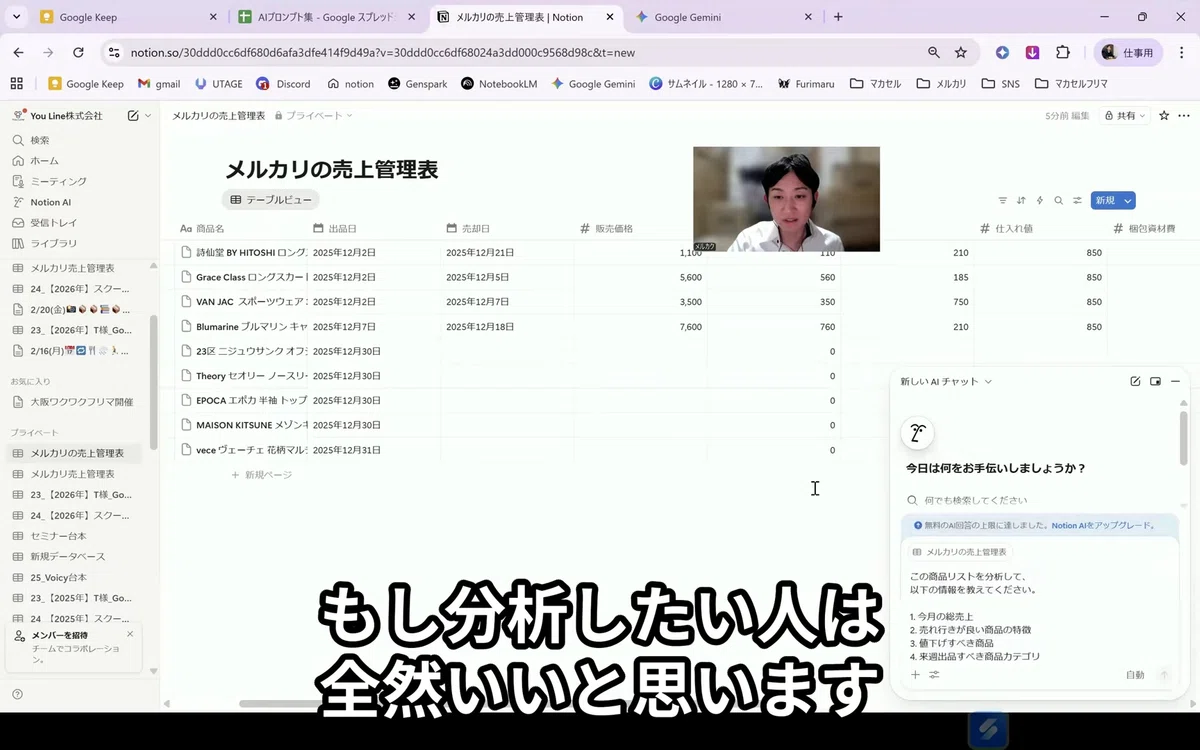Click the database search magnifier icon
Image resolution: width=1200 pixels, height=750 pixels.
[1059, 200]
